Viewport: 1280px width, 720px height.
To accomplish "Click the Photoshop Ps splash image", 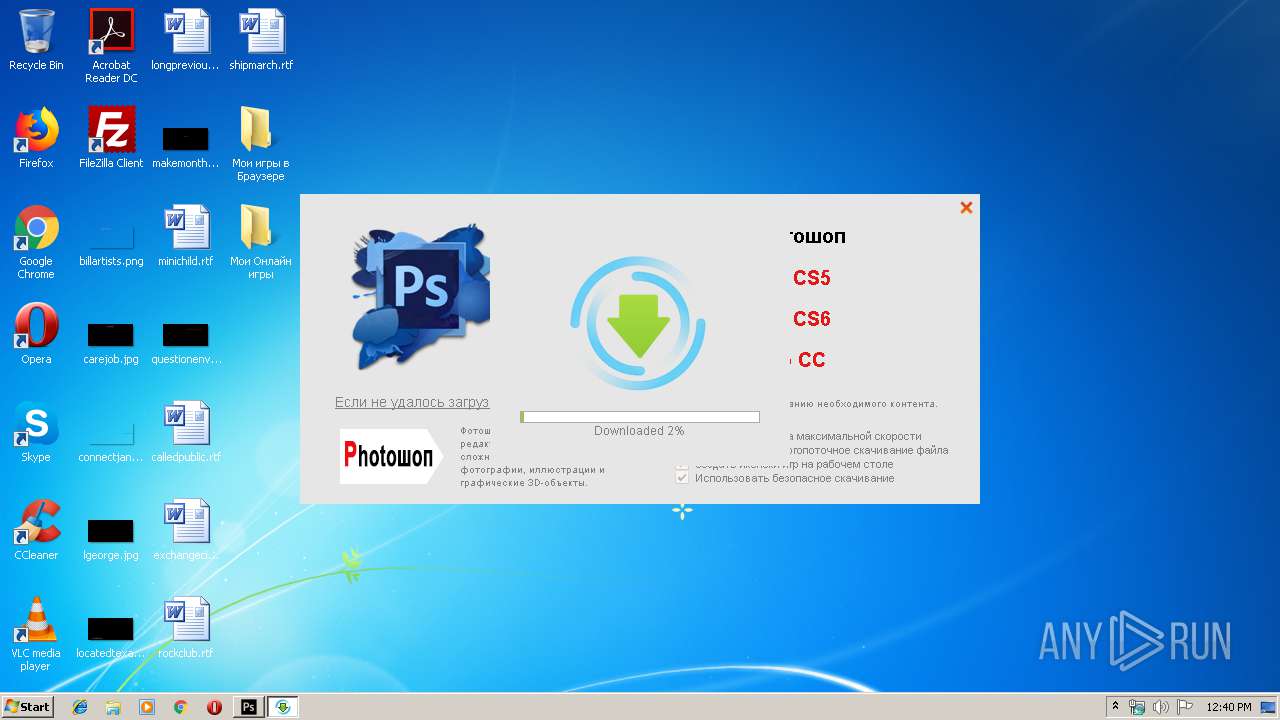I will [420, 299].
